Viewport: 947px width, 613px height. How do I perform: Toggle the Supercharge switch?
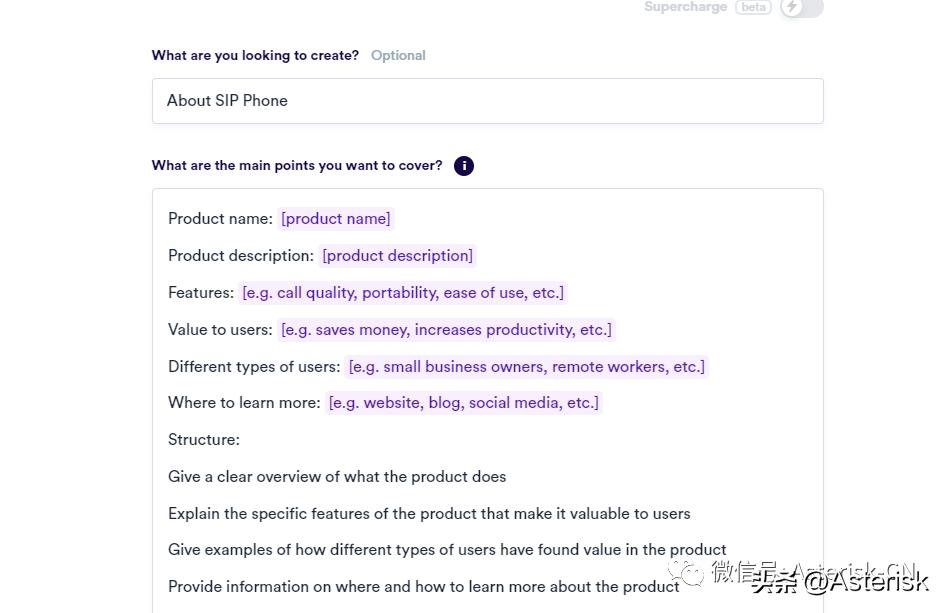pos(801,8)
